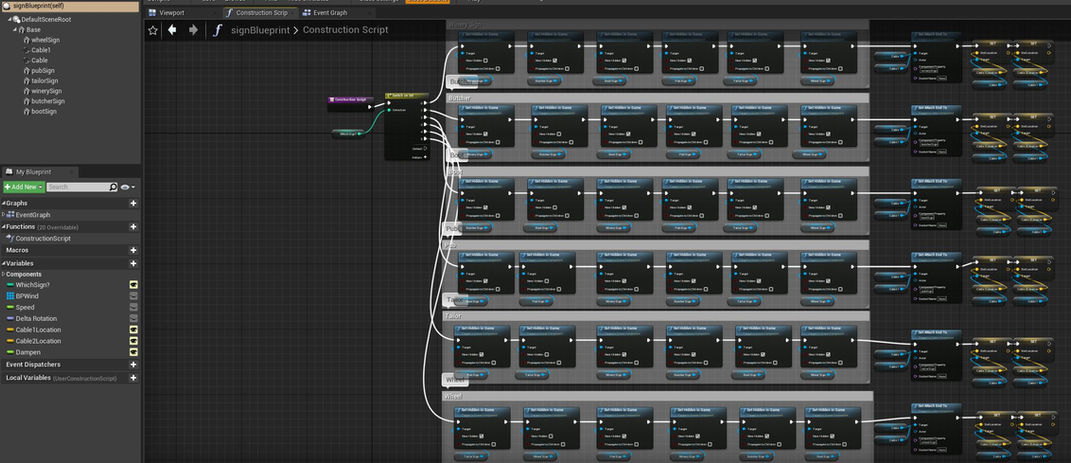The height and width of the screenshot is (463, 1071).
Task: Add a new variable via Variables plus icon
Action: 133,263
